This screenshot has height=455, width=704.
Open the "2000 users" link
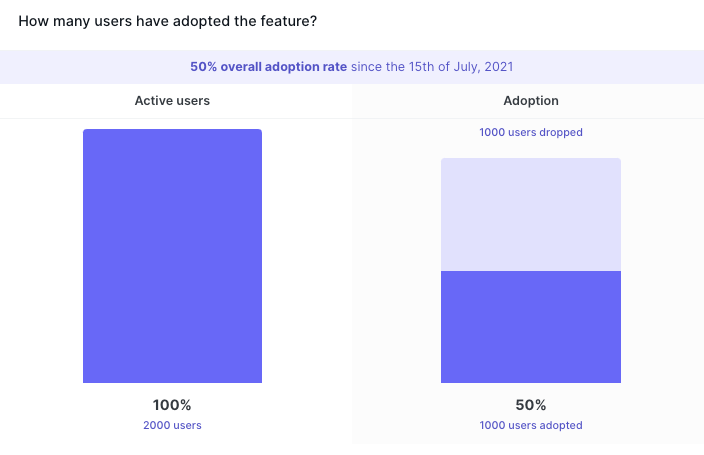tap(172, 425)
